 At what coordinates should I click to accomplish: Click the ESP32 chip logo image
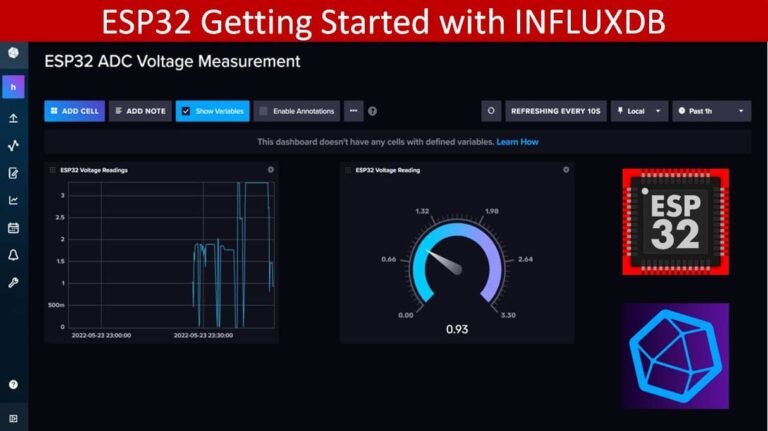point(675,222)
